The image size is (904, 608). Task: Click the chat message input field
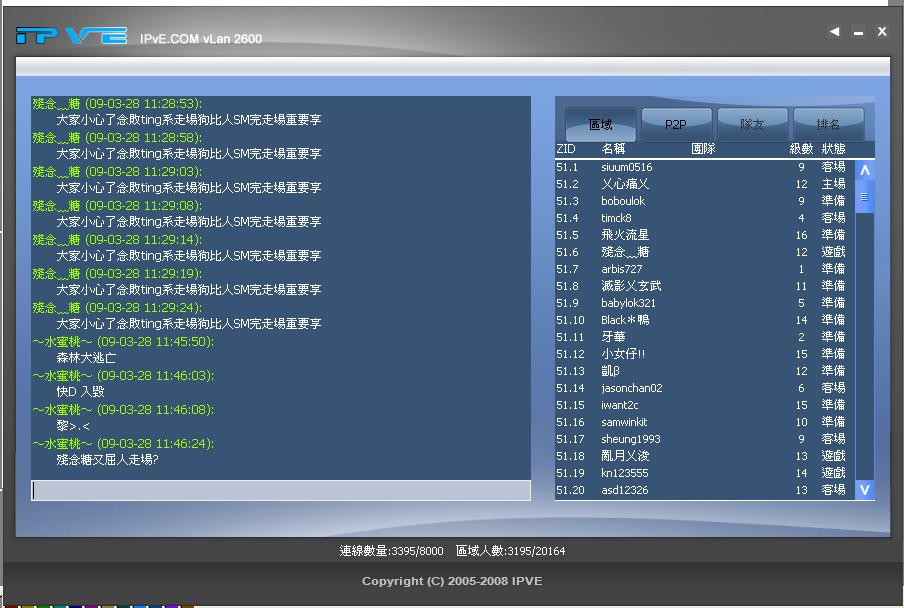(x=281, y=490)
